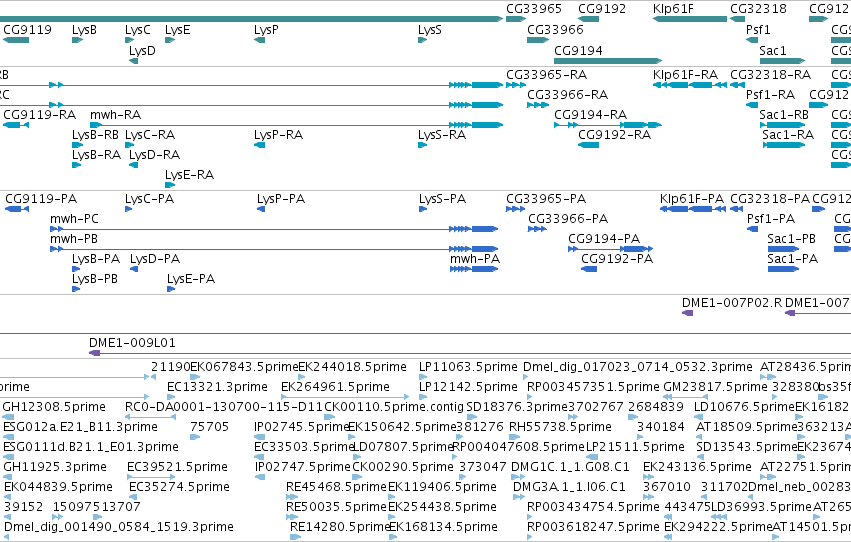Select the IP02745.5prime EST
851x542 pixels.
click(259, 437)
